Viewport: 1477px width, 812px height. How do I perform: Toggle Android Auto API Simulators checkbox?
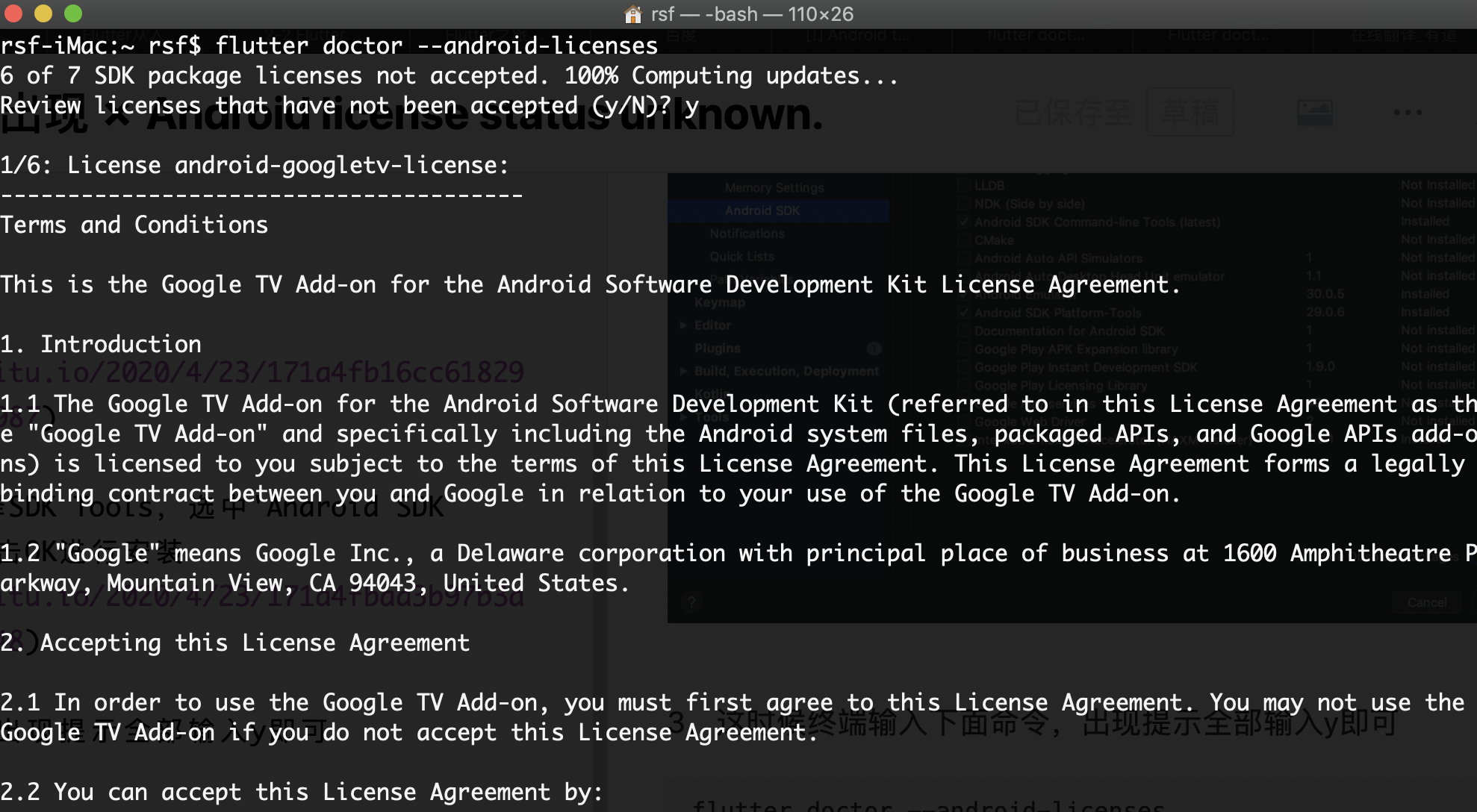pyautogui.click(x=963, y=258)
